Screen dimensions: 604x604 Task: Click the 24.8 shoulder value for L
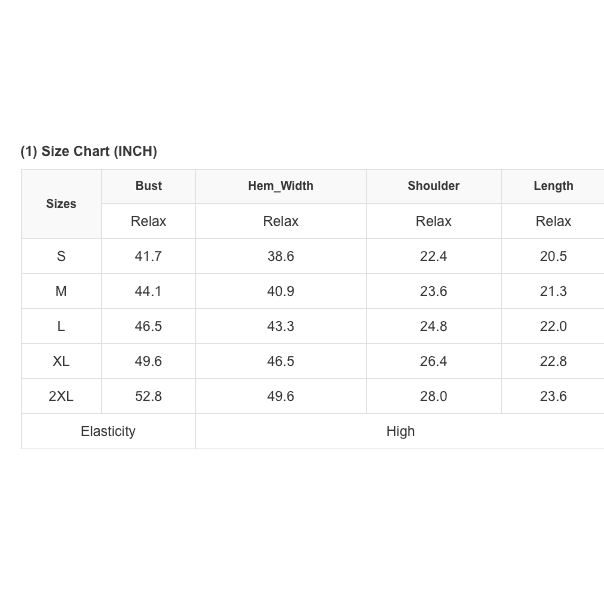click(x=433, y=326)
